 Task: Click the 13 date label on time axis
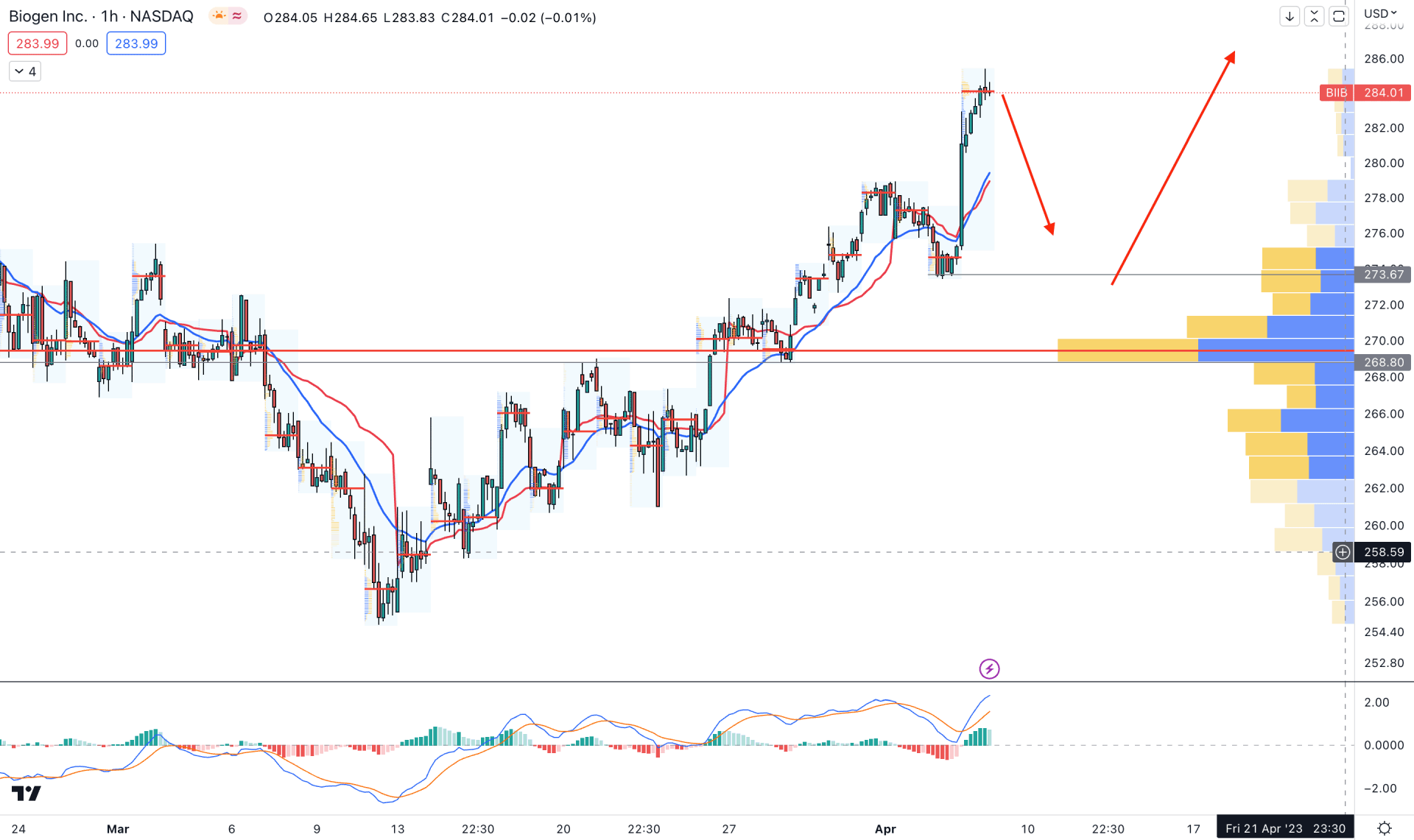[398, 829]
